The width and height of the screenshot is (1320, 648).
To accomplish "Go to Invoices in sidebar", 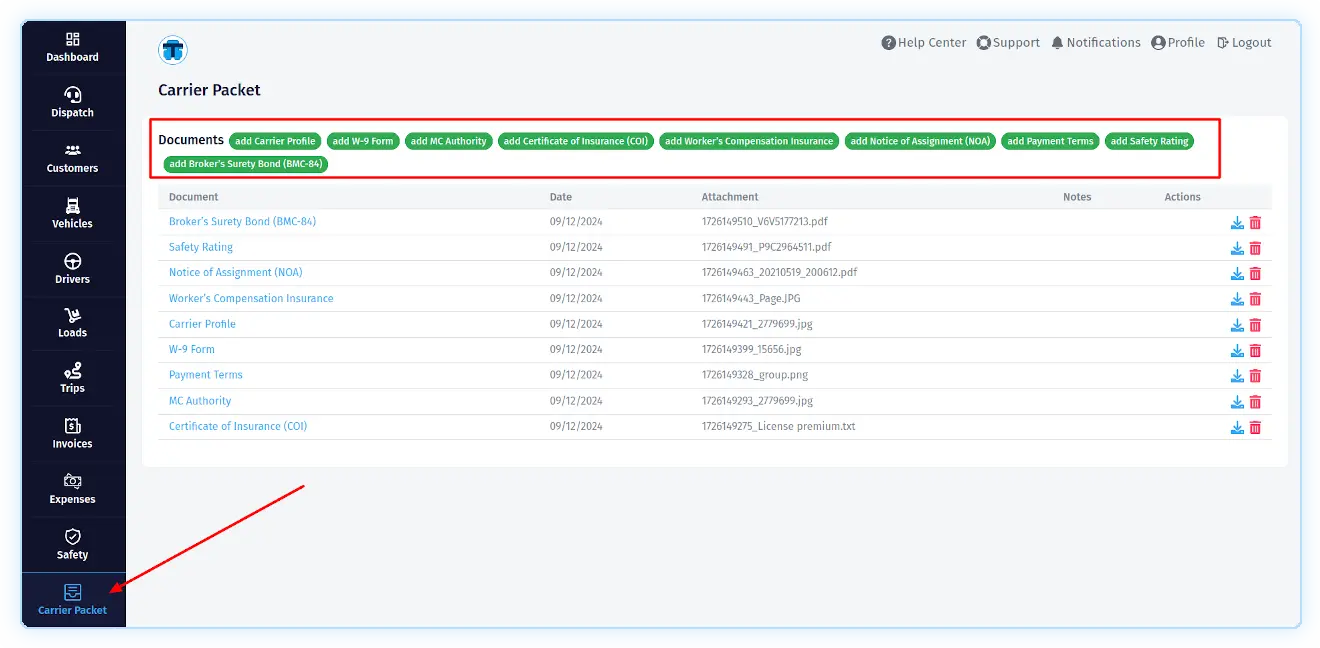I will (73, 433).
